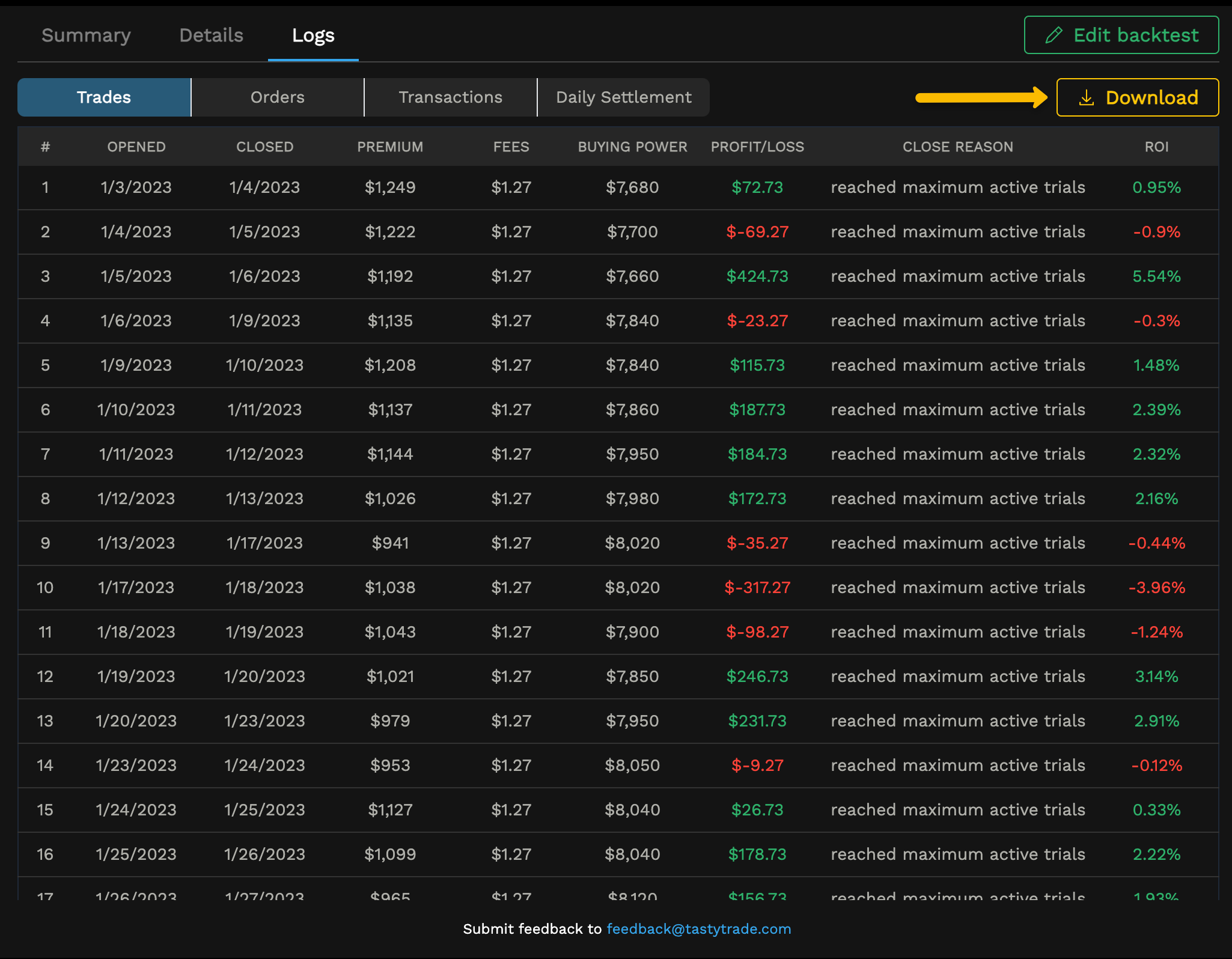The image size is (1232, 959).
Task: Switch to the Orders log view
Action: (x=277, y=97)
